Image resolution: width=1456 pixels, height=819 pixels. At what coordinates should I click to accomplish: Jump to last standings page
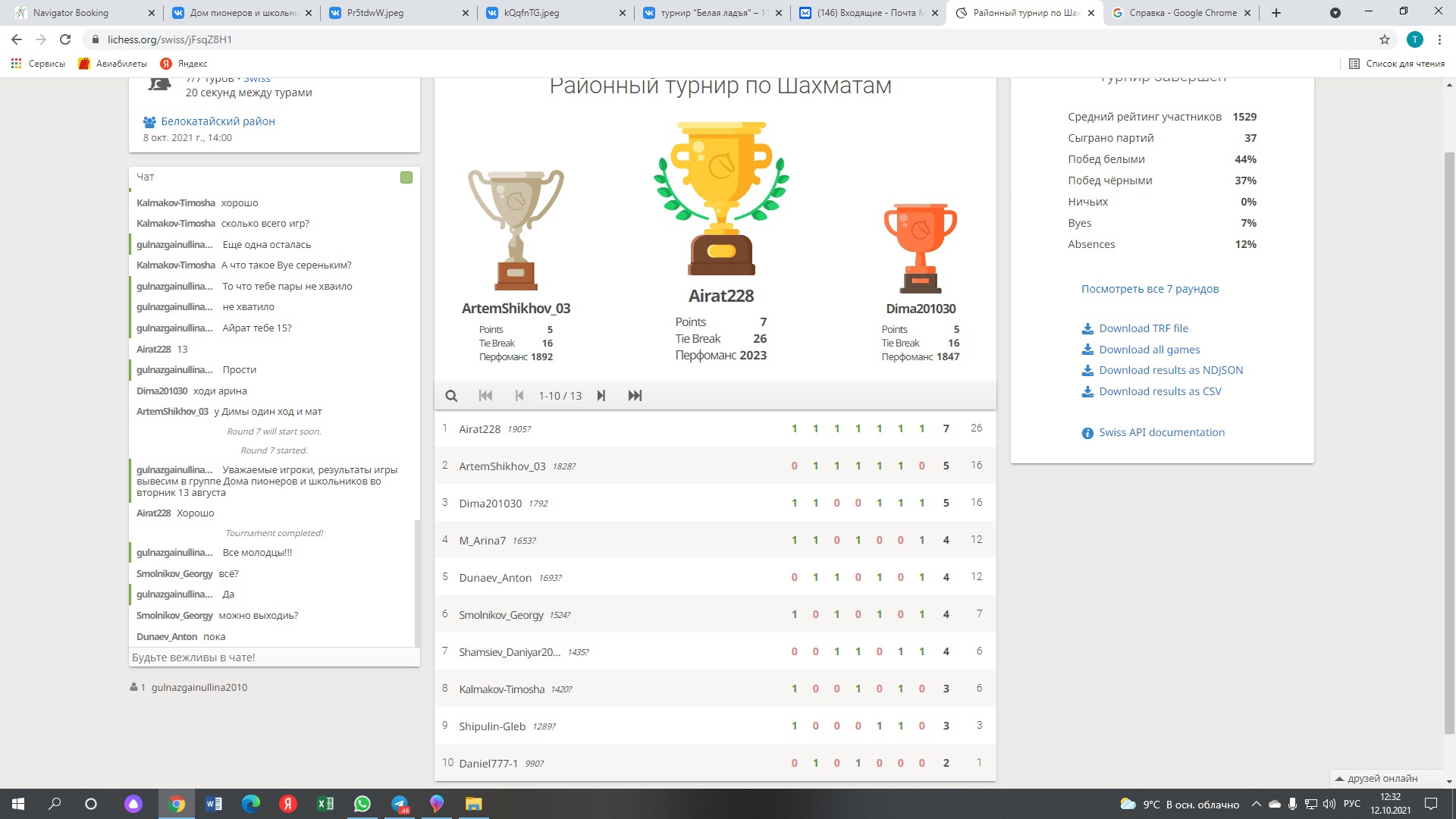[635, 396]
